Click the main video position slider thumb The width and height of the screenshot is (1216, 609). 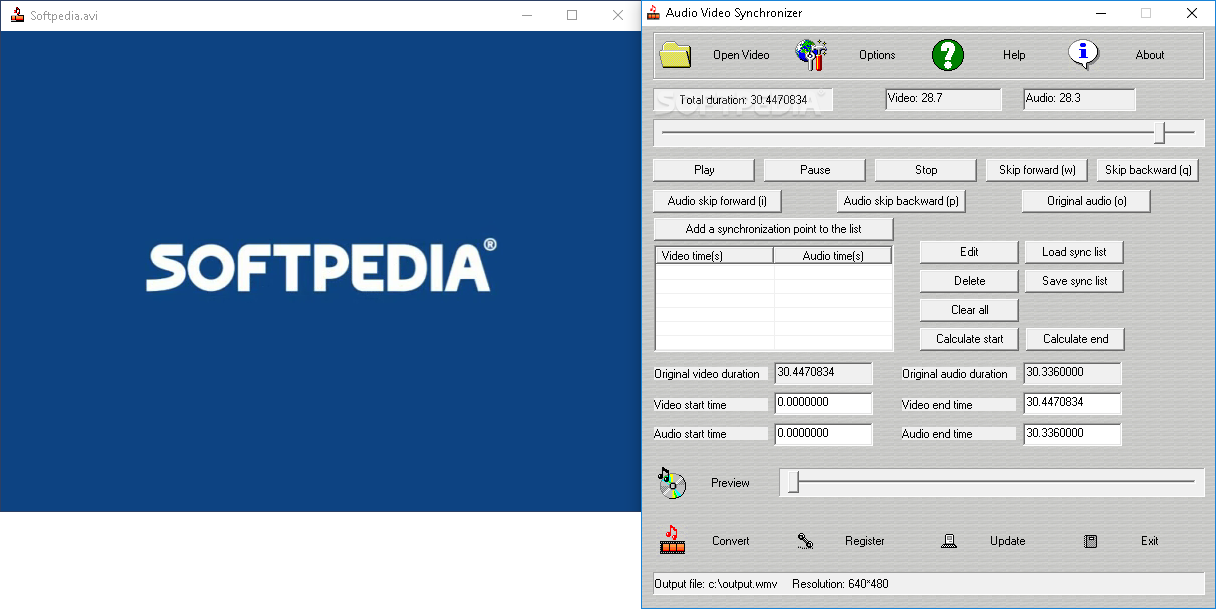tap(1159, 133)
